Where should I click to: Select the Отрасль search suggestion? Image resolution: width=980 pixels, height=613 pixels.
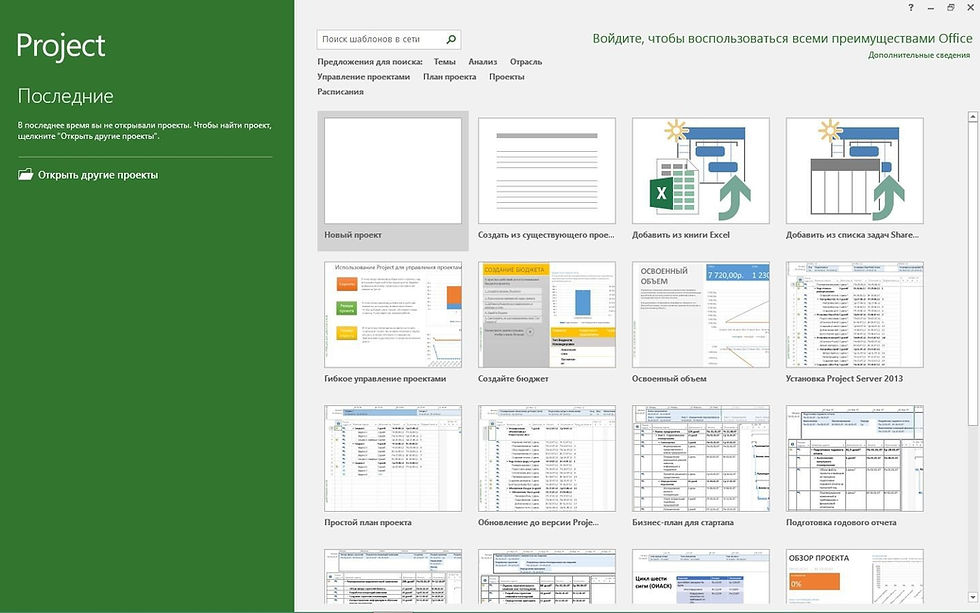526,62
